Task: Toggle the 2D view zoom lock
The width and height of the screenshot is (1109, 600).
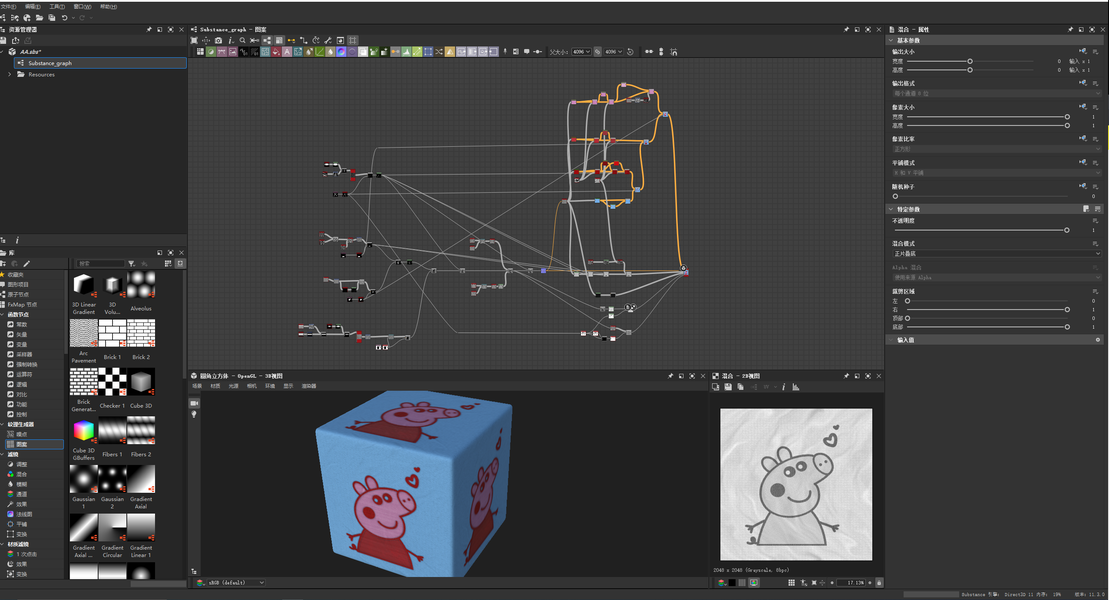Action: pos(879,583)
